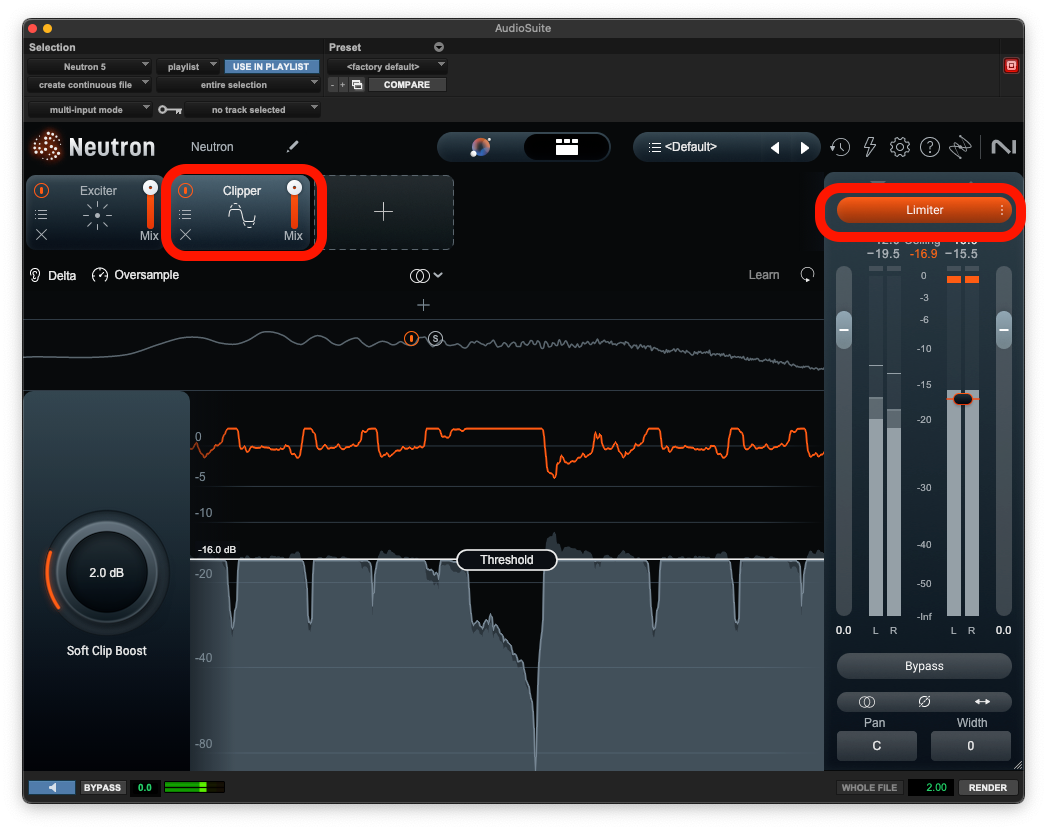Click the RENDER button
The image size is (1047, 830).
988,787
